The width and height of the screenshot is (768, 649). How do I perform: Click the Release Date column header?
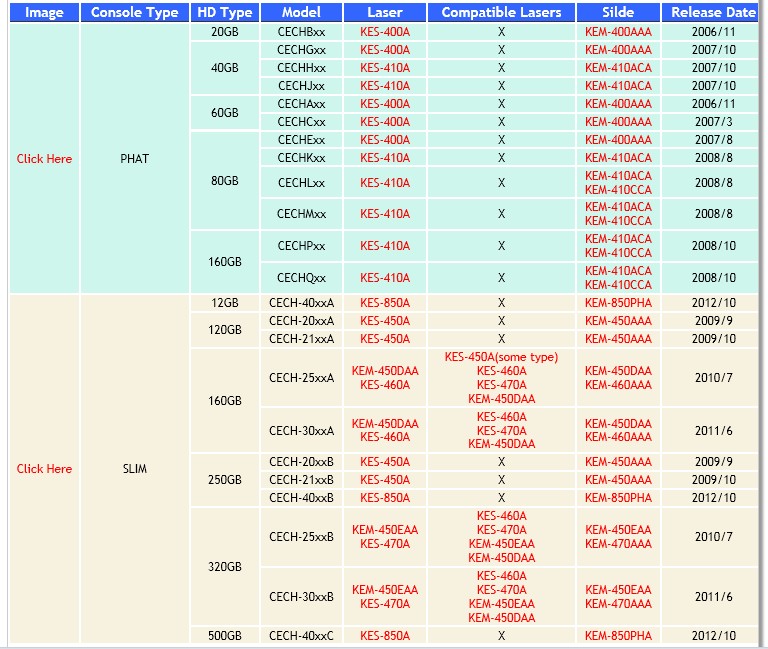click(710, 12)
